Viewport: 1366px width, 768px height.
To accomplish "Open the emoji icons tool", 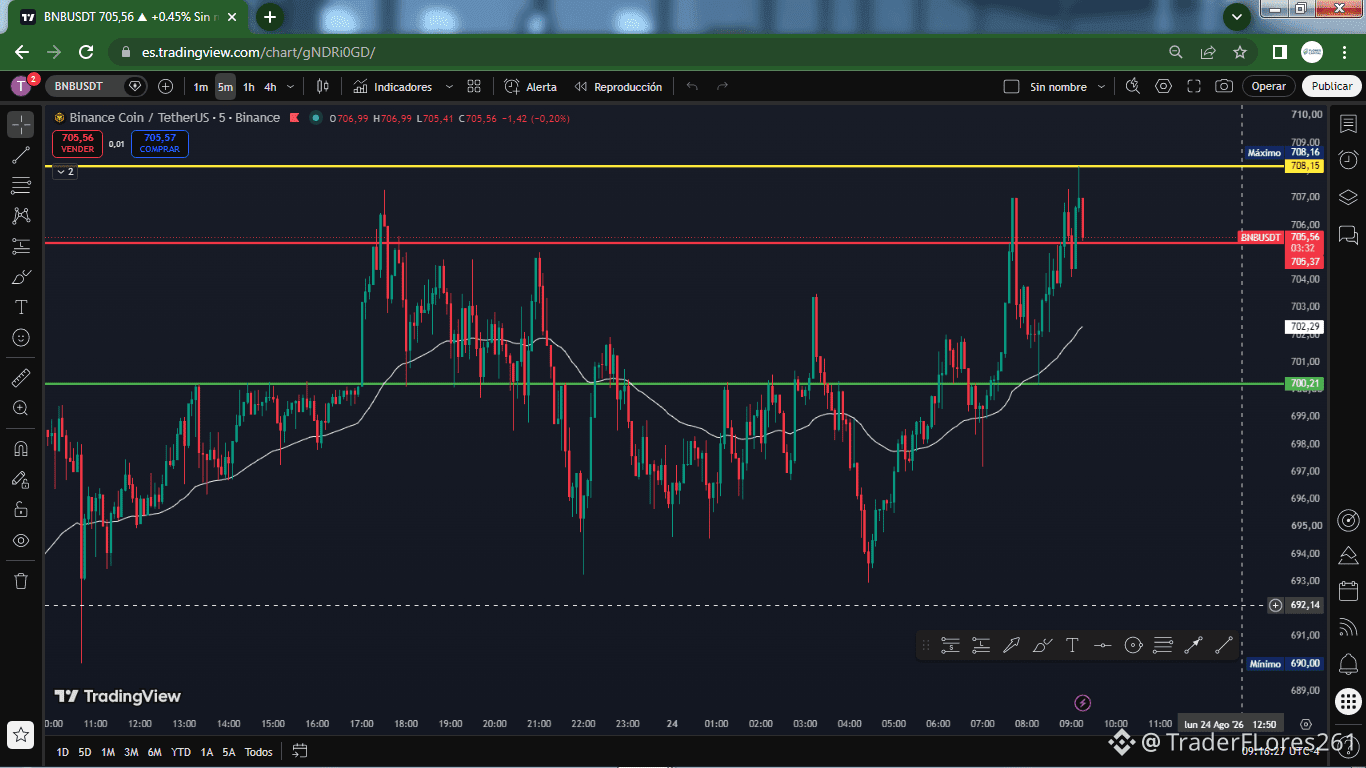I will pos(21,337).
